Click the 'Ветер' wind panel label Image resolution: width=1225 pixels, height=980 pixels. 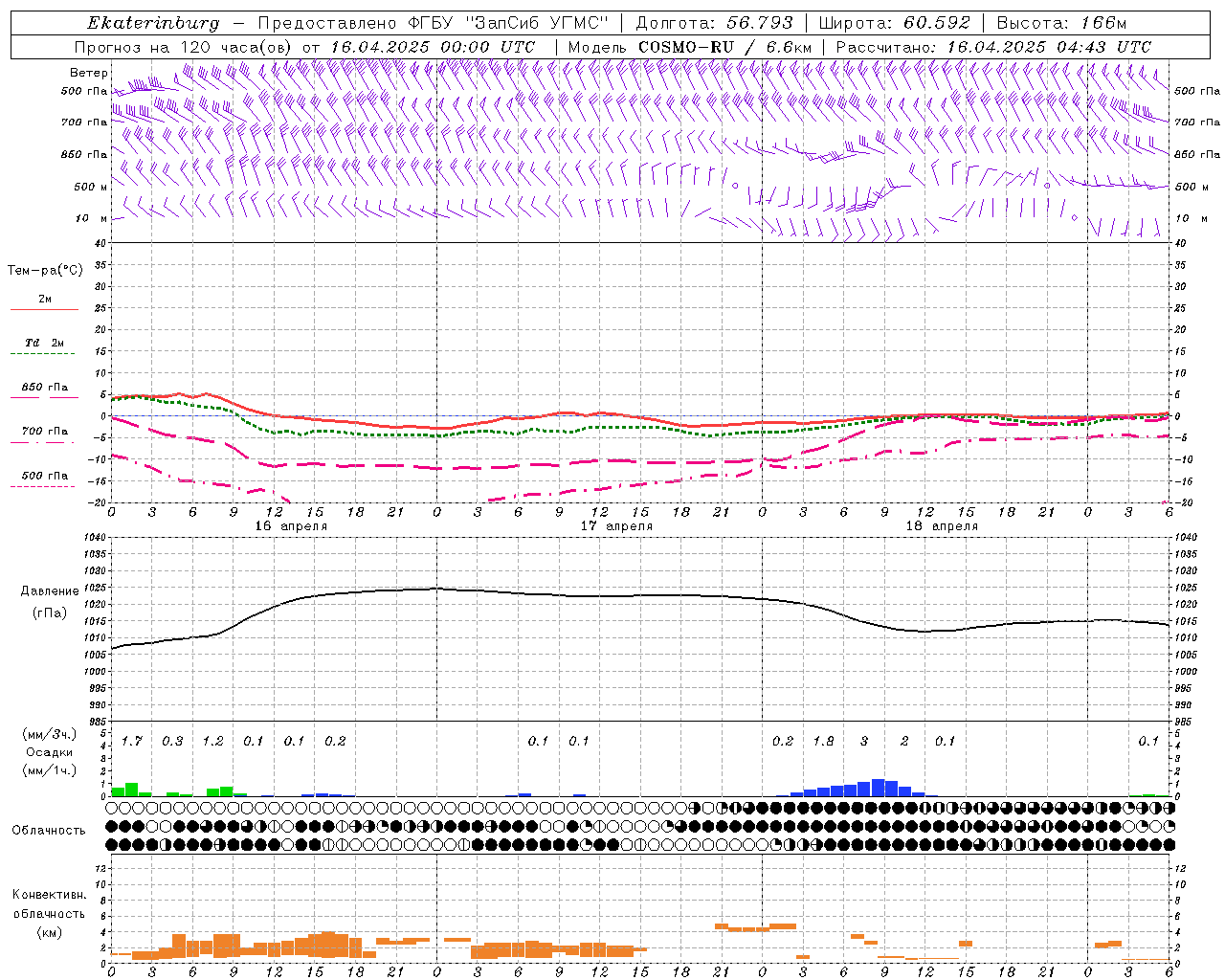point(89,73)
